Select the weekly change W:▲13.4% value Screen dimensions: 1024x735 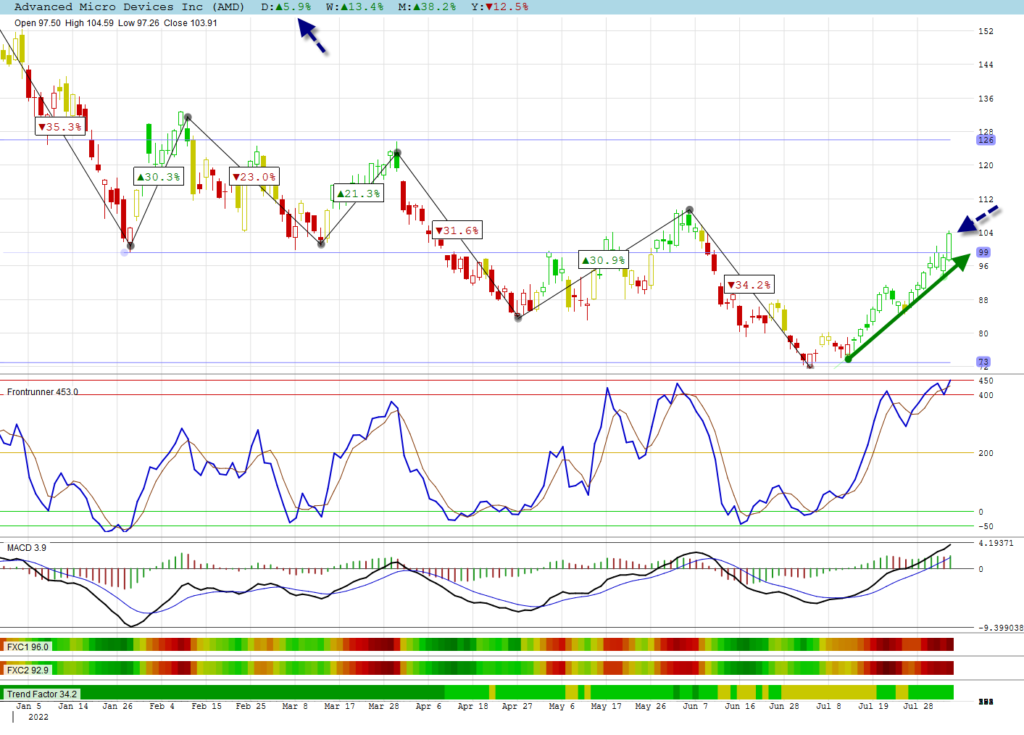355,7
